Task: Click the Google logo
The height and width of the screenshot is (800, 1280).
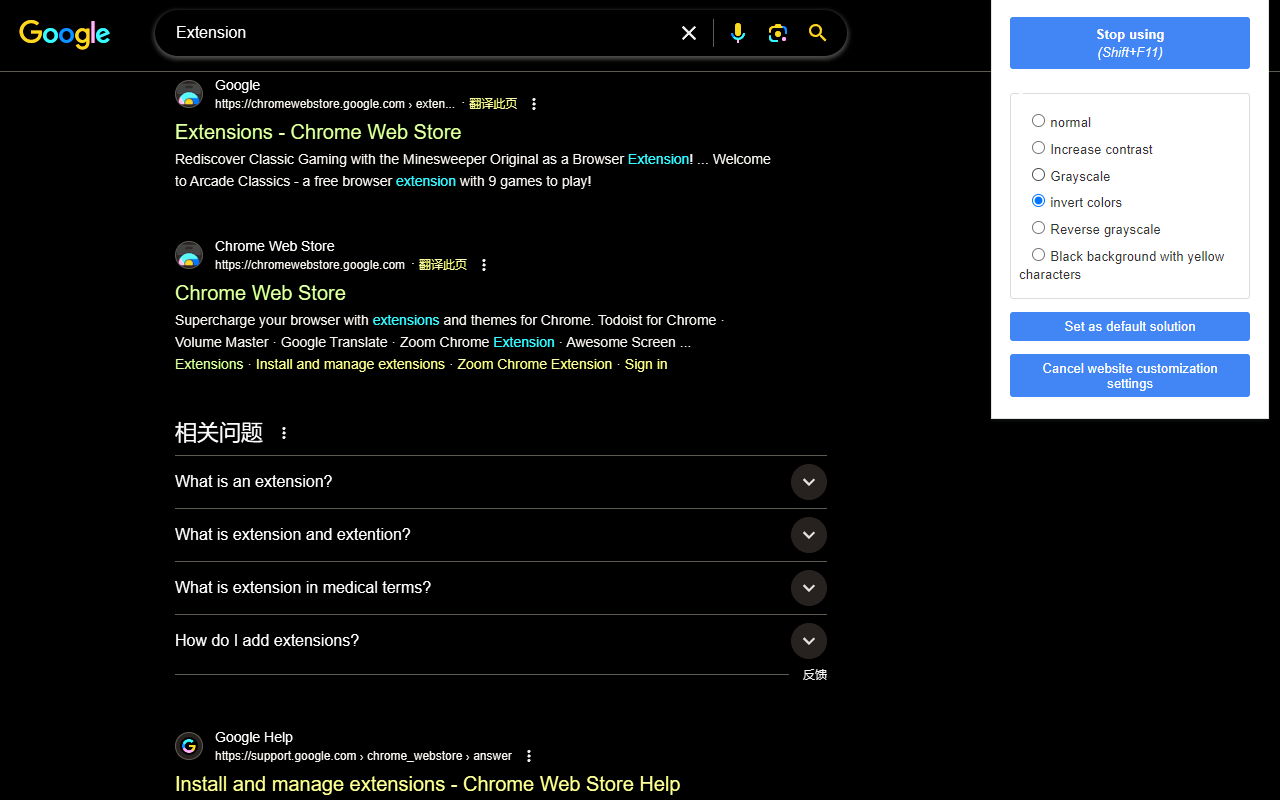Action: (65, 34)
